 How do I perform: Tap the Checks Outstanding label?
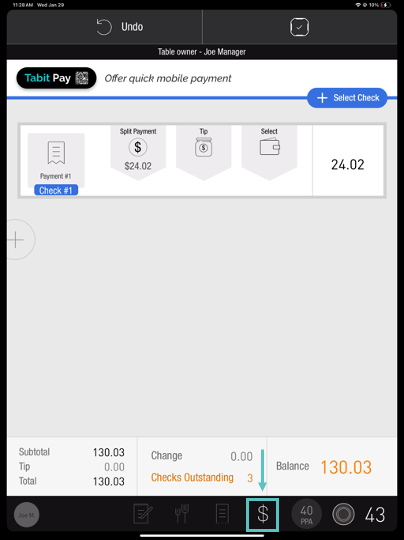(192, 477)
